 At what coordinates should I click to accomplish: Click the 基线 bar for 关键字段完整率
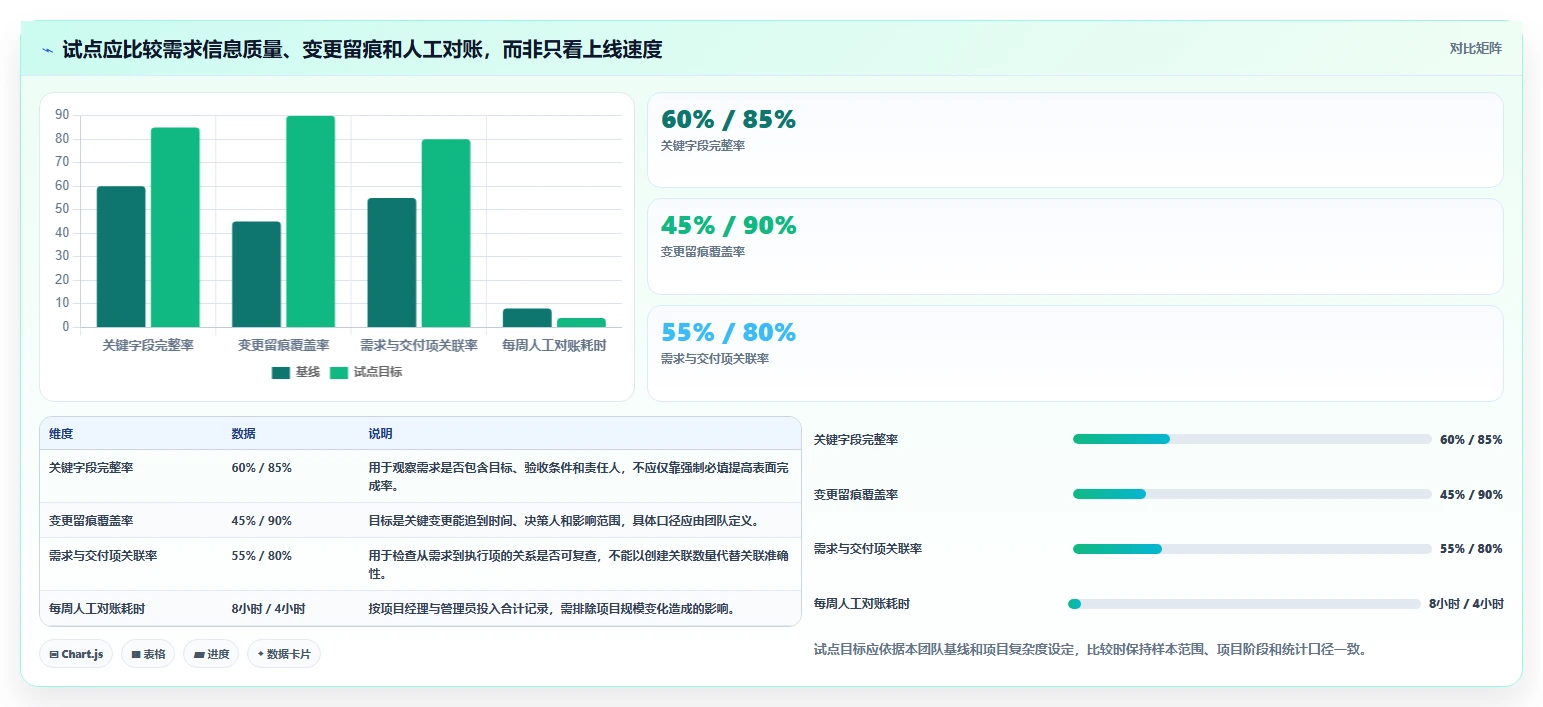(x=121, y=256)
